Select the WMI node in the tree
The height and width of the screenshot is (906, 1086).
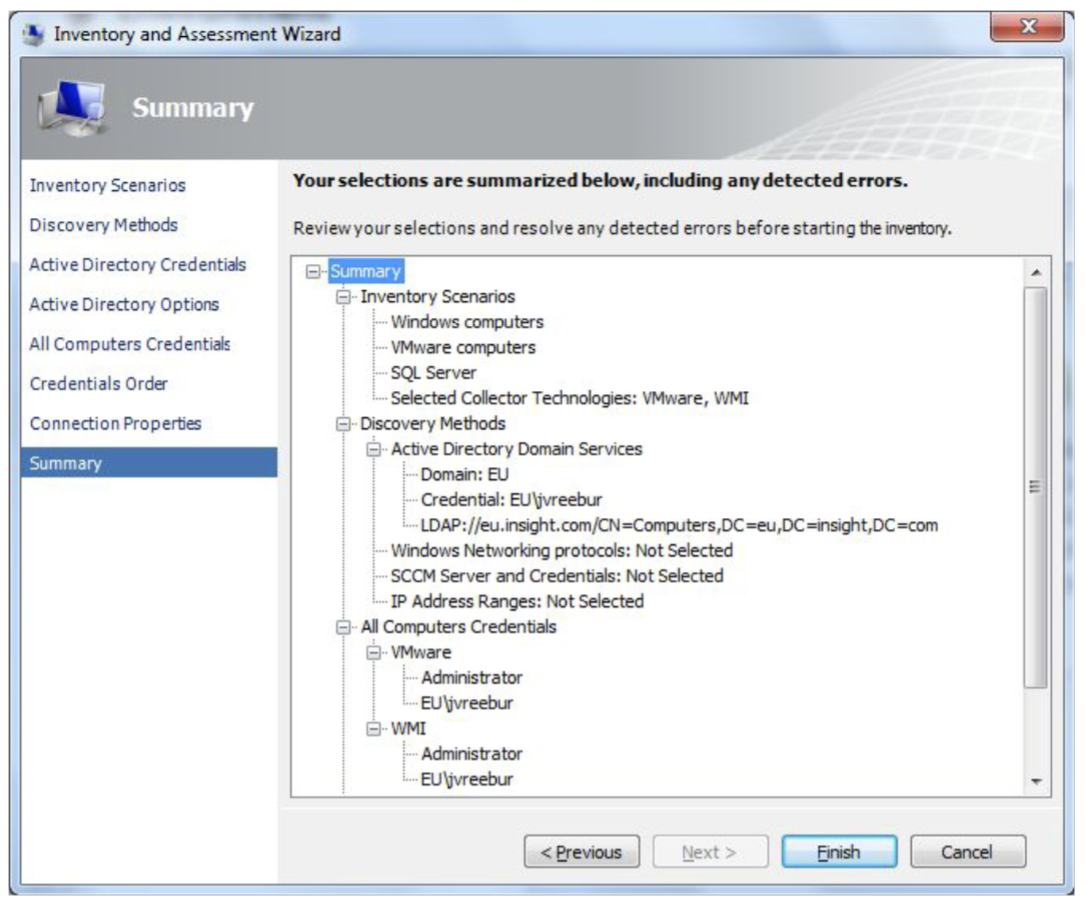tap(409, 729)
